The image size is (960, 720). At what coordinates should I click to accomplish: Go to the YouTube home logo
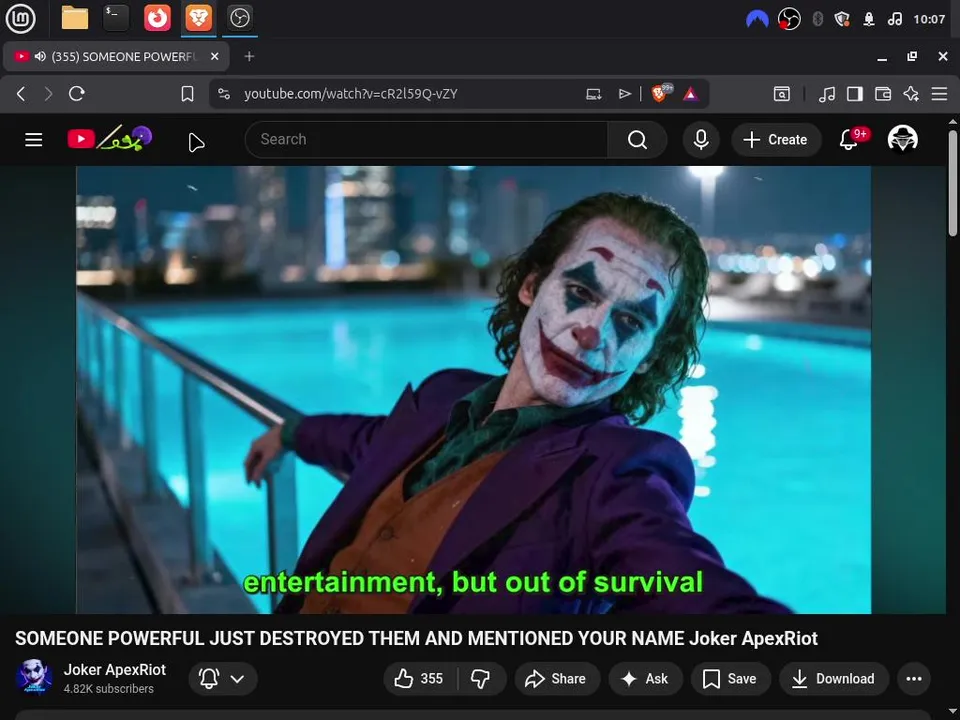click(x=110, y=139)
